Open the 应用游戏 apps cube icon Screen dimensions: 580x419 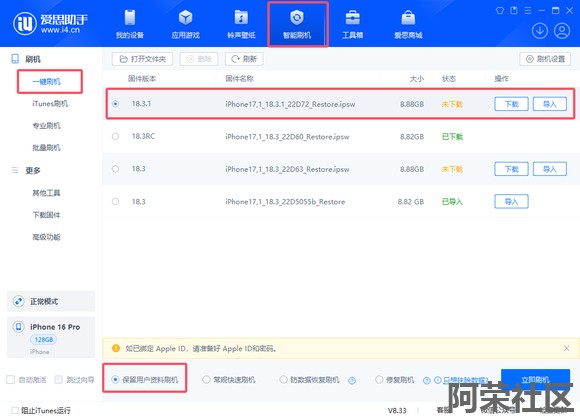pyautogui.click(x=185, y=24)
